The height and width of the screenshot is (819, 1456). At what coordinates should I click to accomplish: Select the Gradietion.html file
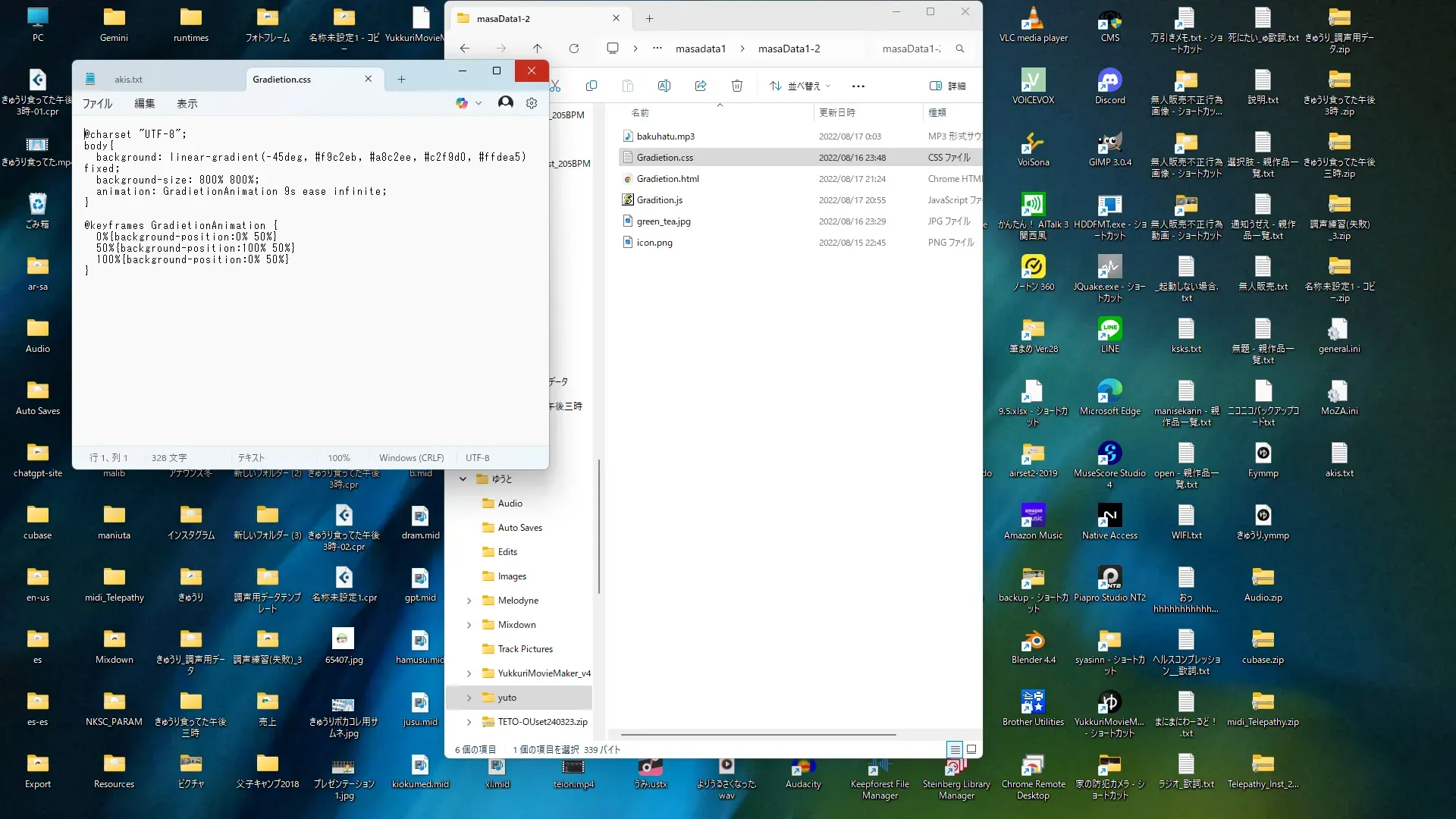pyautogui.click(x=667, y=179)
